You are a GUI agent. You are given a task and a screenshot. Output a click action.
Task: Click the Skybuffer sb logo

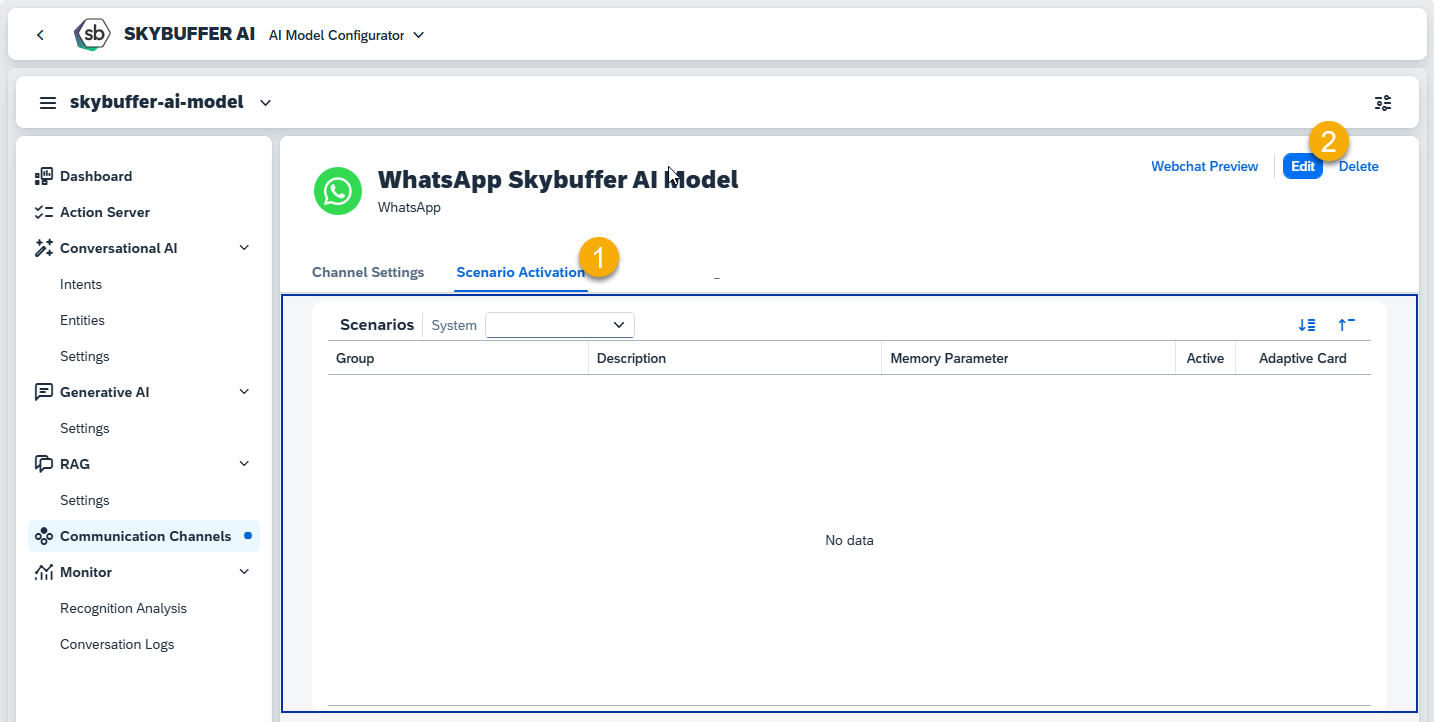(93, 34)
